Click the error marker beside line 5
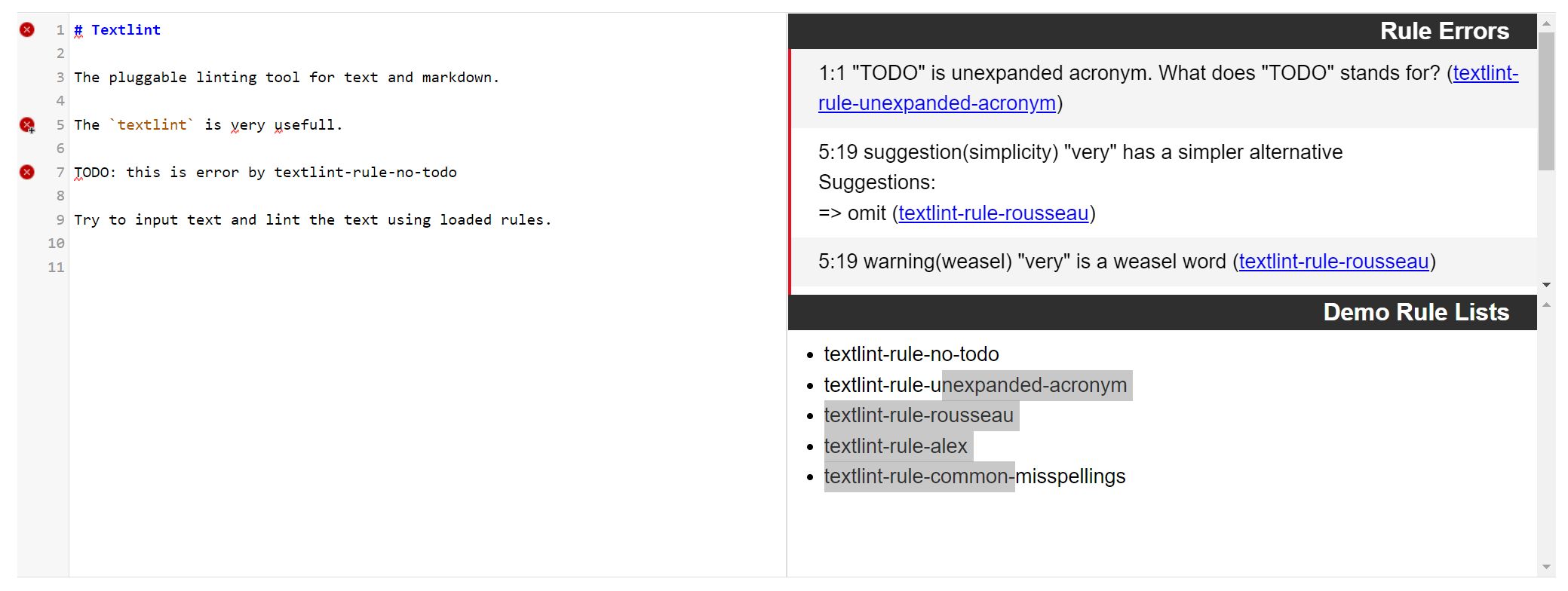Image resolution: width=1568 pixels, height=591 pixels. (27, 125)
